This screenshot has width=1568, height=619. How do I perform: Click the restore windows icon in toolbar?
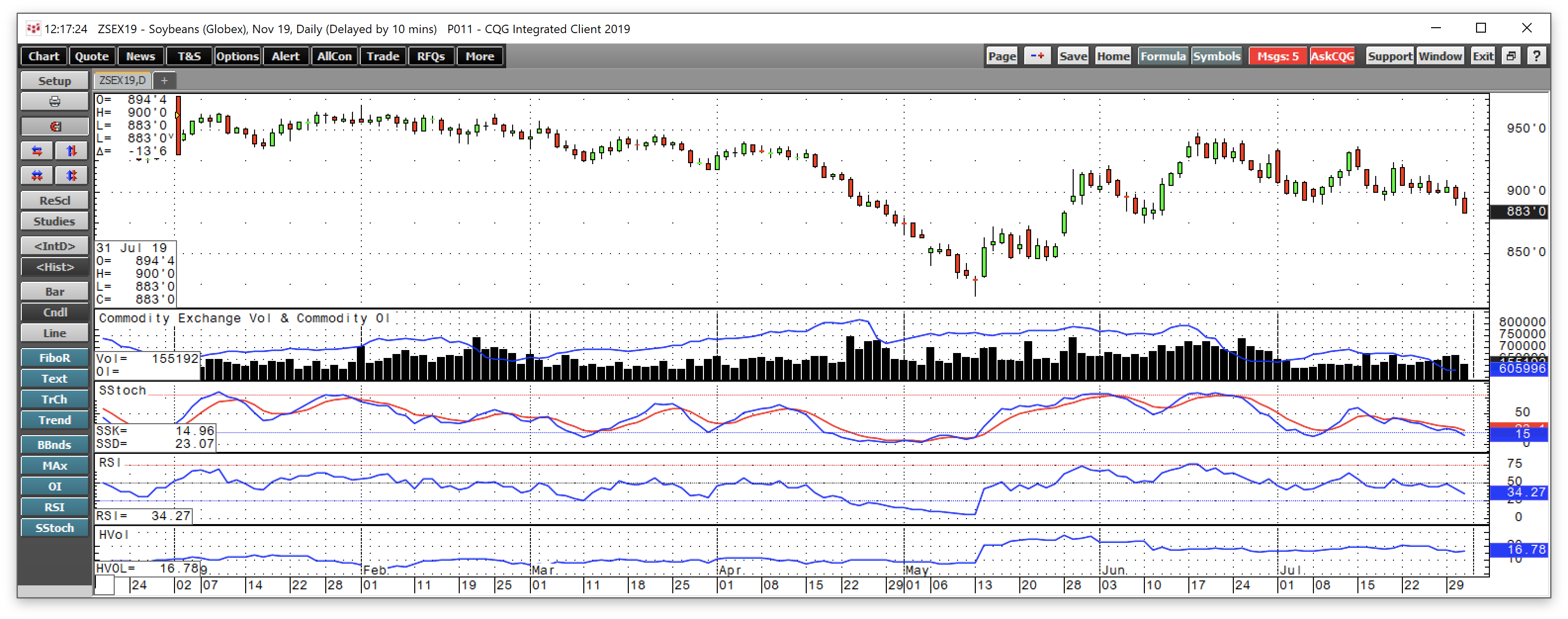pos(1511,56)
